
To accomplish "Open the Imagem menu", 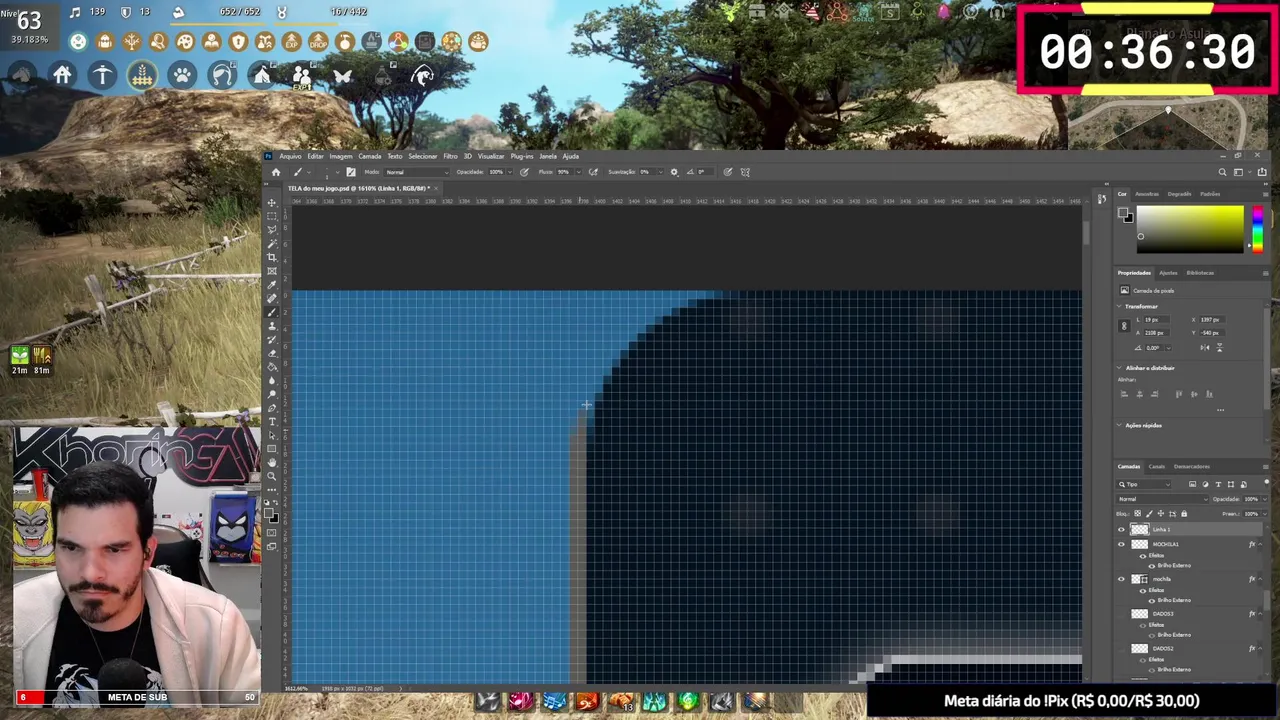I will coord(341,156).
